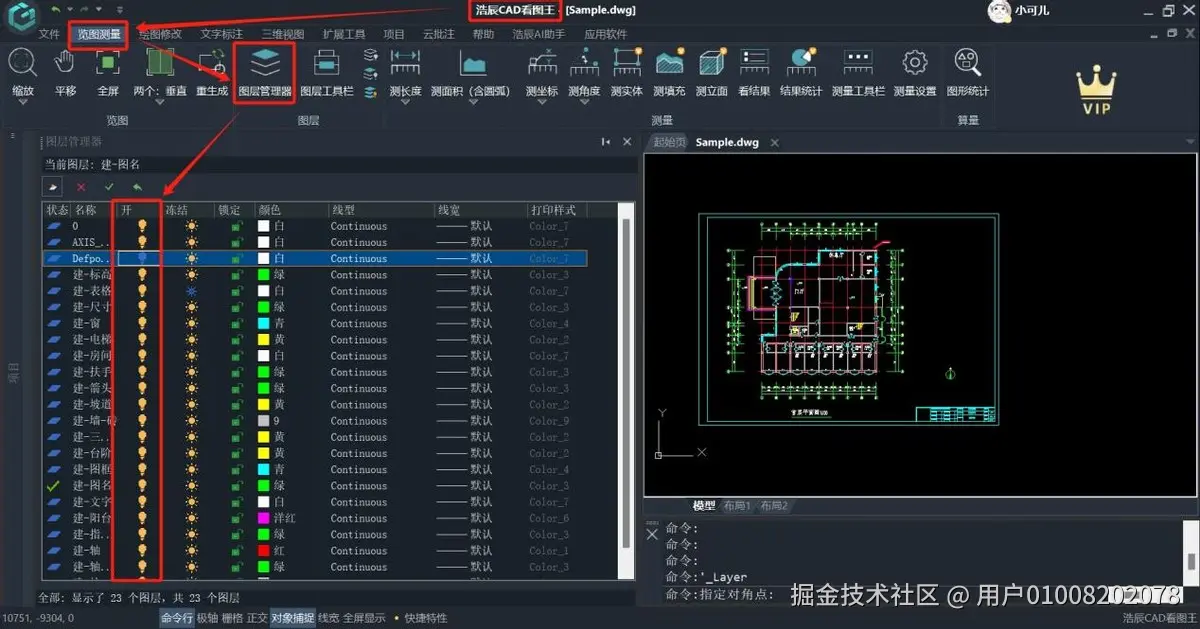Toggle freeze sun icon for 建-表格 layer
Image resolution: width=1200 pixels, height=629 pixels.
(x=190, y=291)
